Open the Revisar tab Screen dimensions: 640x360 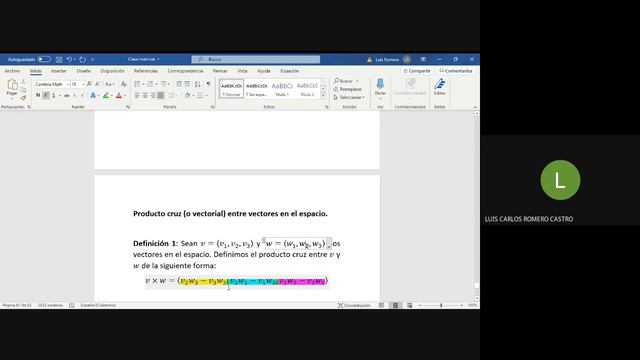tap(220, 71)
